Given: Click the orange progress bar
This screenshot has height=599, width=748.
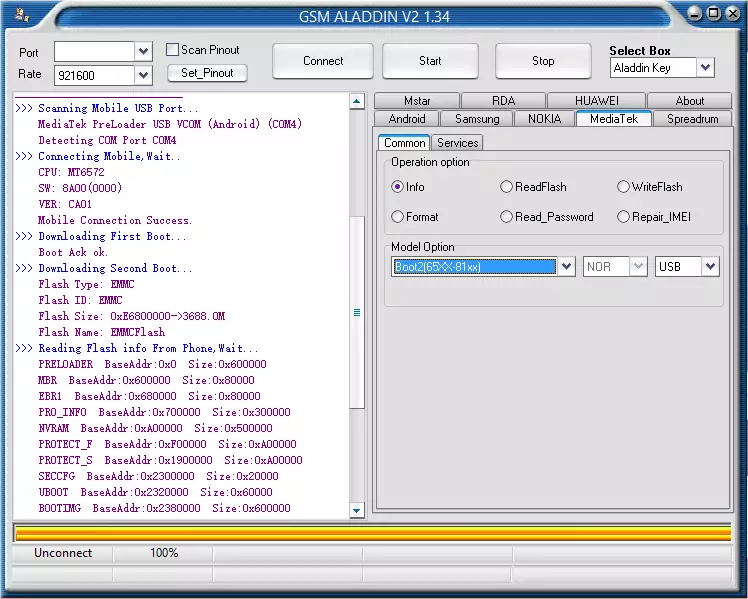Looking at the screenshot, I should [x=373, y=532].
